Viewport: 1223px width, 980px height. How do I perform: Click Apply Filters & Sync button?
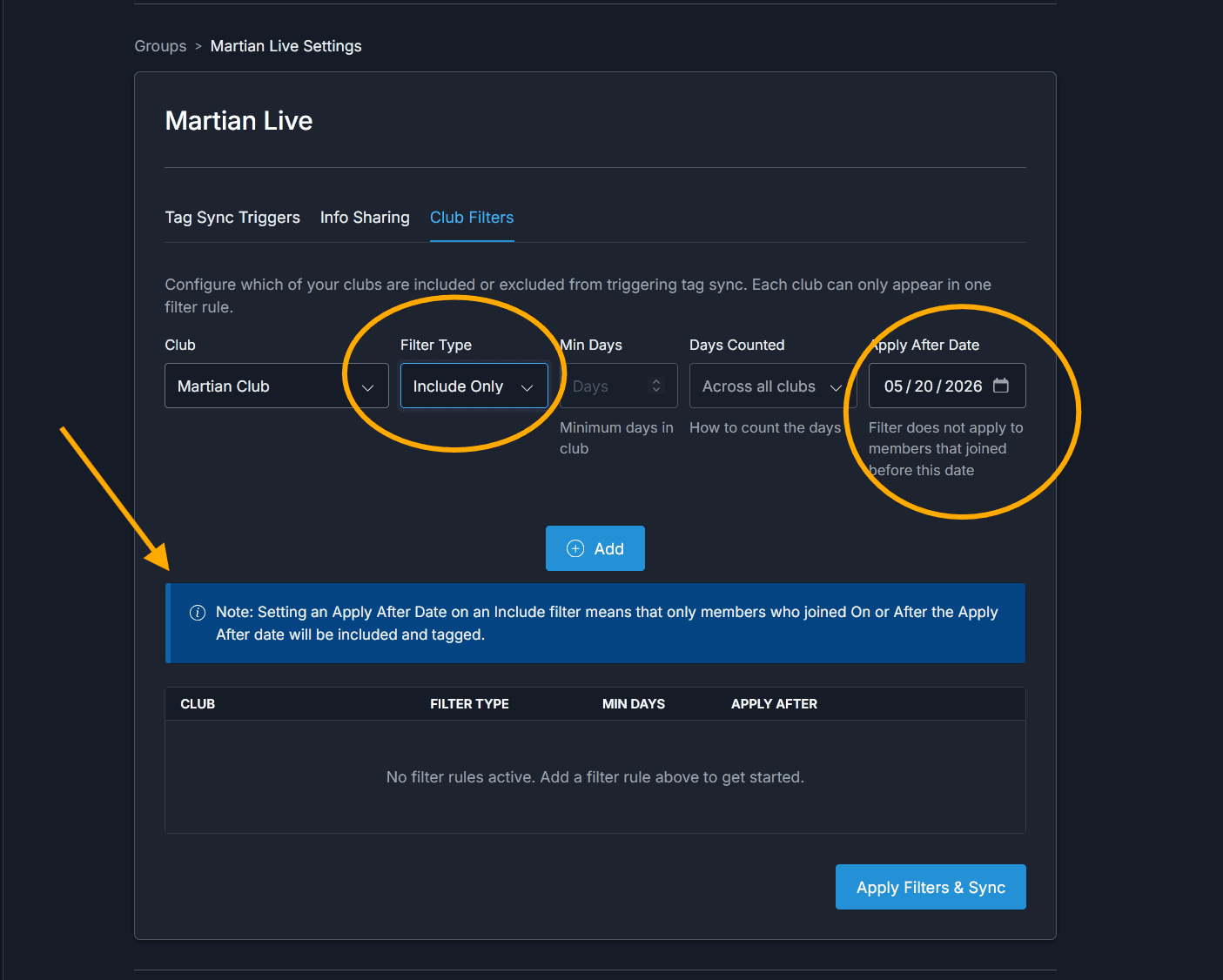pos(931,887)
